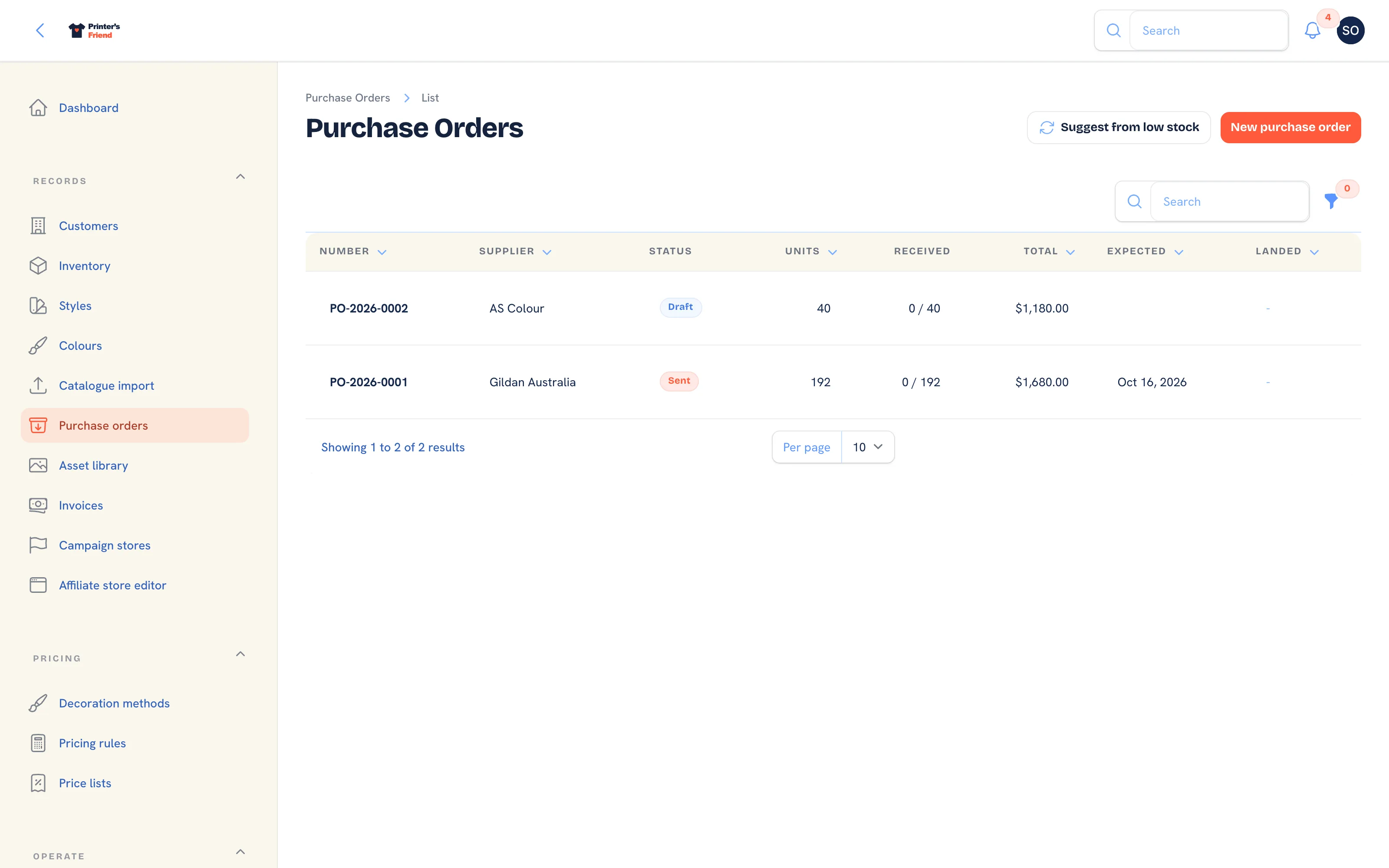The image size is (1389, 868).
Task: Click AS Colour supplier cell
Action: [x=517, y=308]
